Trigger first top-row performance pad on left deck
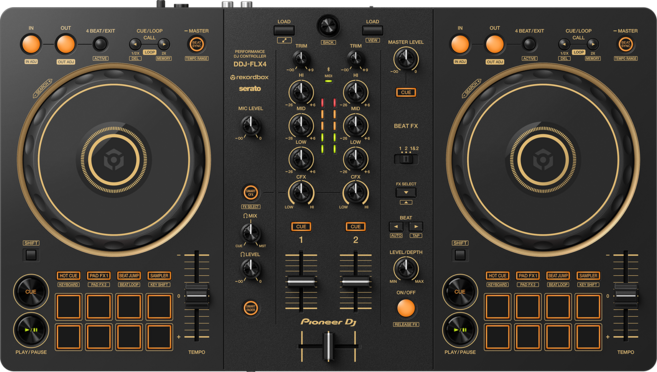The width and height of the screenshot is (657, 372). 69,307
